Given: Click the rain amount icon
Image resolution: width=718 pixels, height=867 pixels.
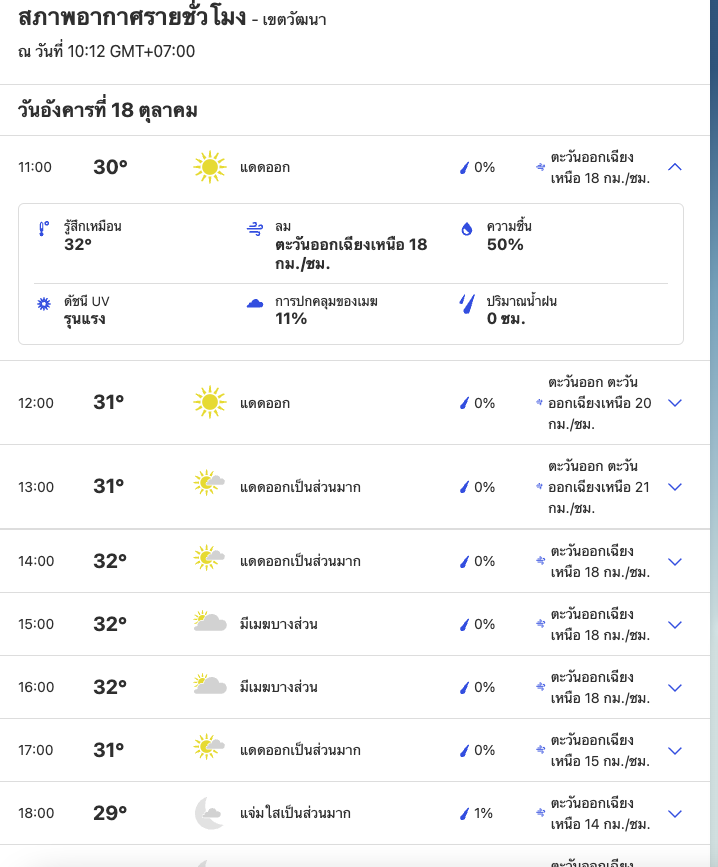Looking at the screenshot, I should [466, 302].
